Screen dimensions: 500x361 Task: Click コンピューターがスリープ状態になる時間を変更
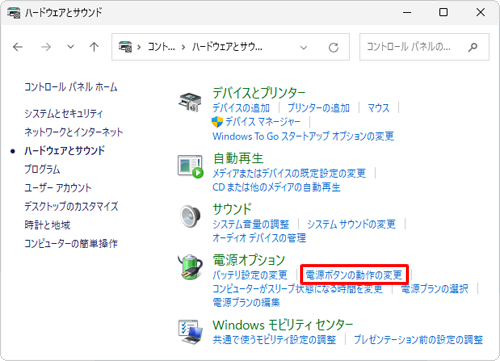[x=297, y=288]
